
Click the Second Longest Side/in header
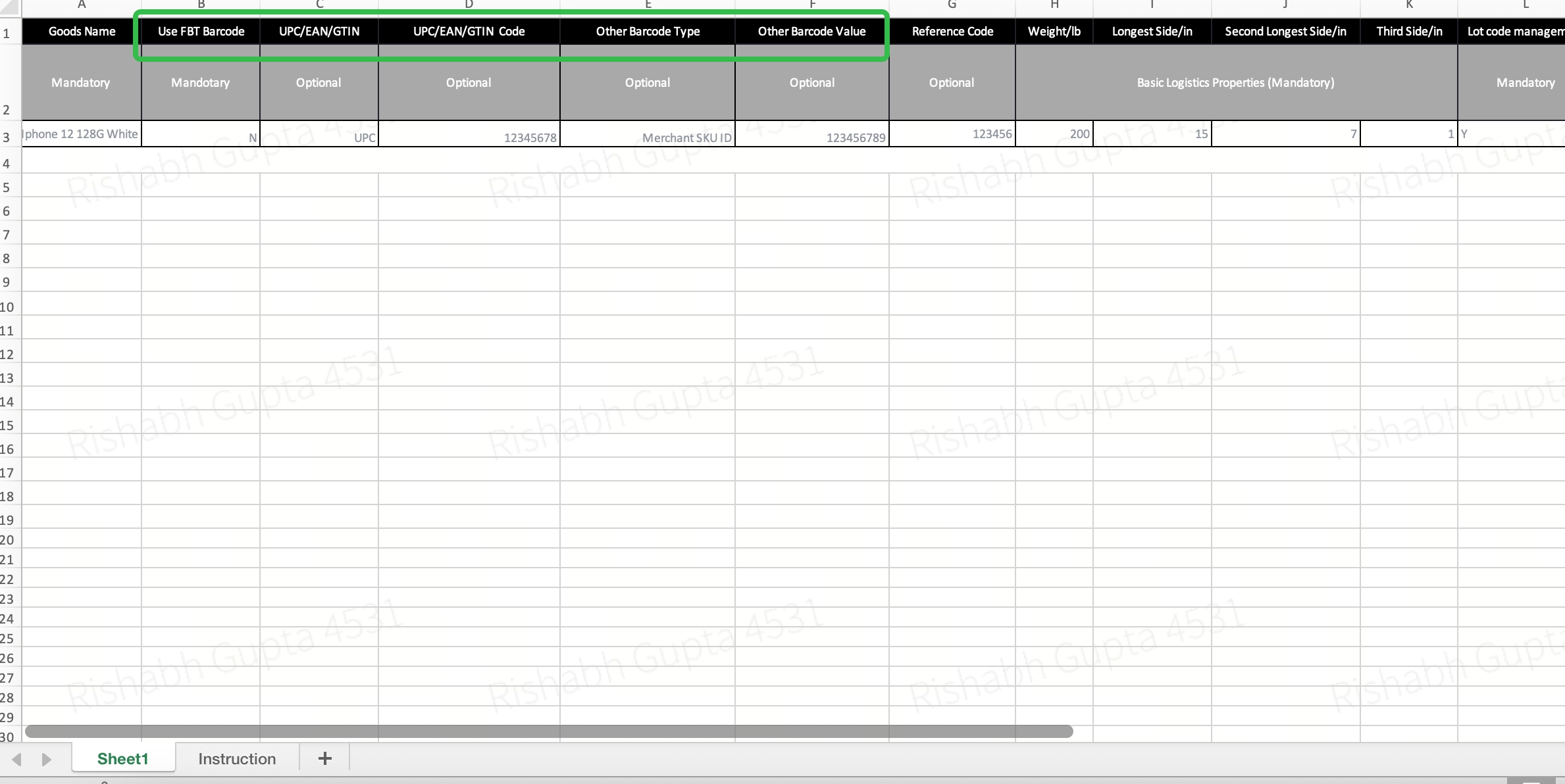point(1285,32)
